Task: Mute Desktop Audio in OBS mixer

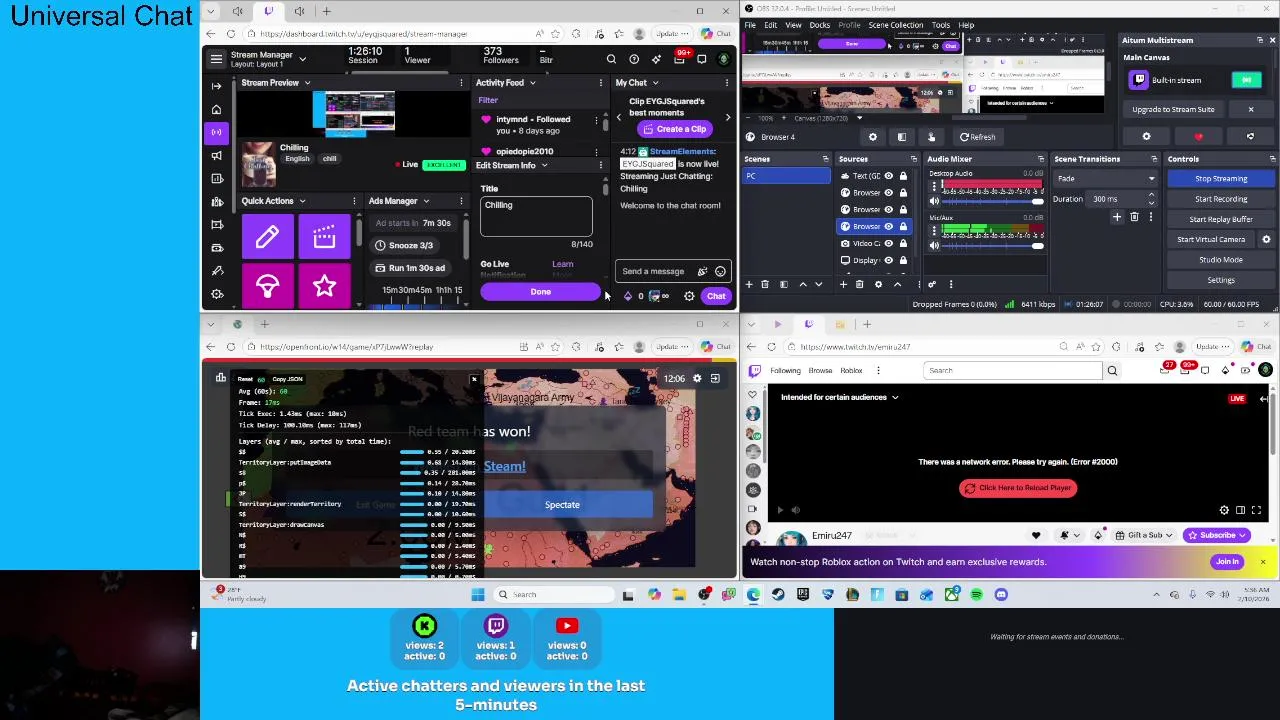Action: click(934, 201)
